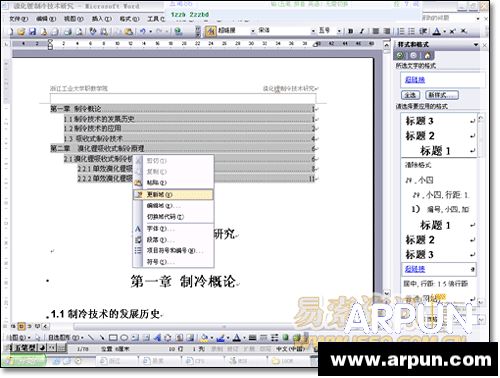The image size is (500, 378).
Task: Click the table of contents entry 第二章 溴化锂吸收式制冷原理
Action: click(x=182, y=148)
